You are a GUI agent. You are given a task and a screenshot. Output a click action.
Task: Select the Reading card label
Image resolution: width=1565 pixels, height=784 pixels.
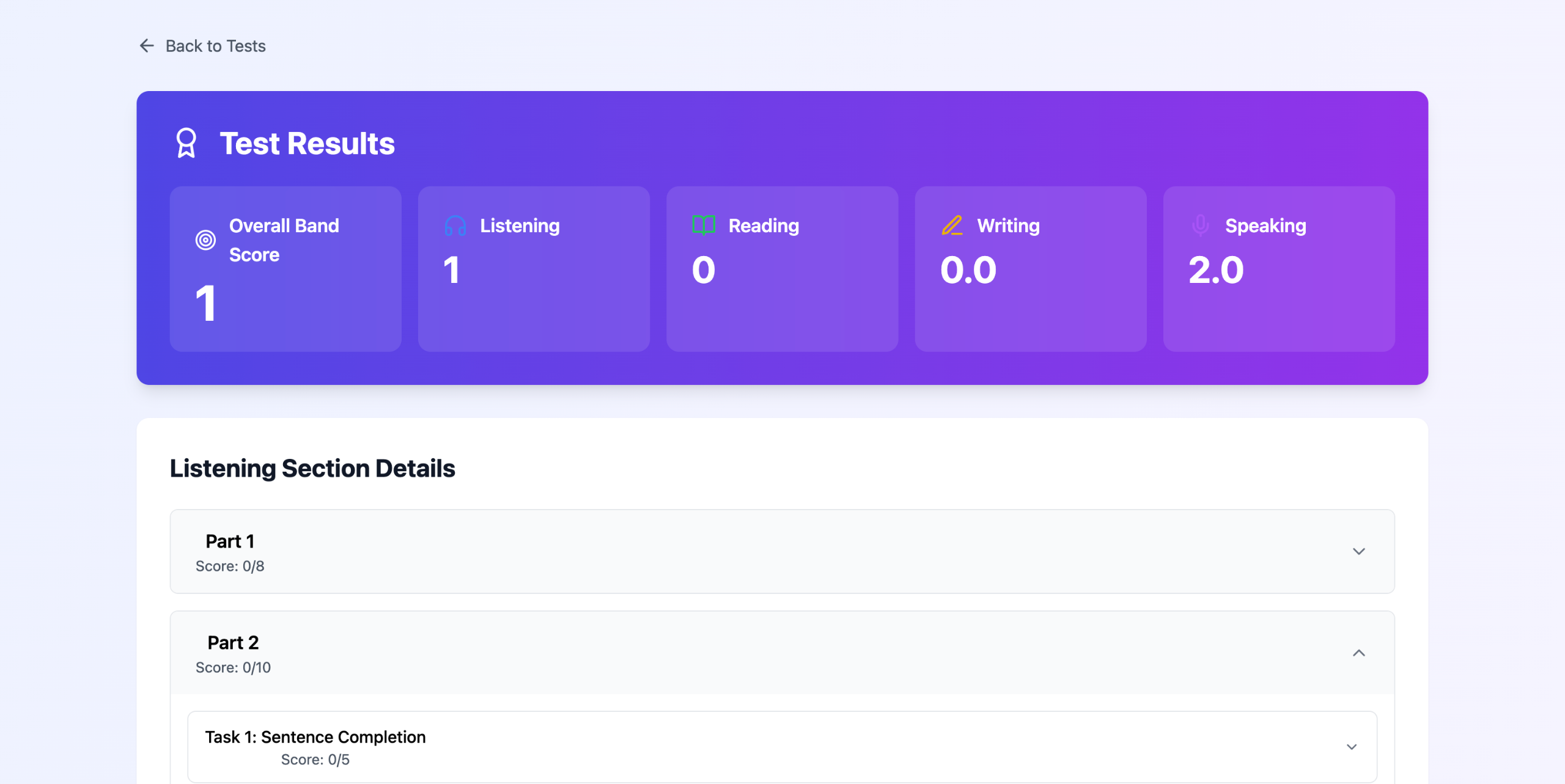764,225
